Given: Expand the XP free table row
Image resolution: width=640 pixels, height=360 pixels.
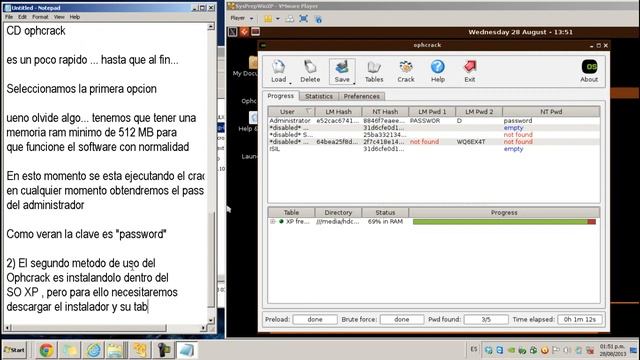Looking at the screenshot, I should click(x=273, y=222).
